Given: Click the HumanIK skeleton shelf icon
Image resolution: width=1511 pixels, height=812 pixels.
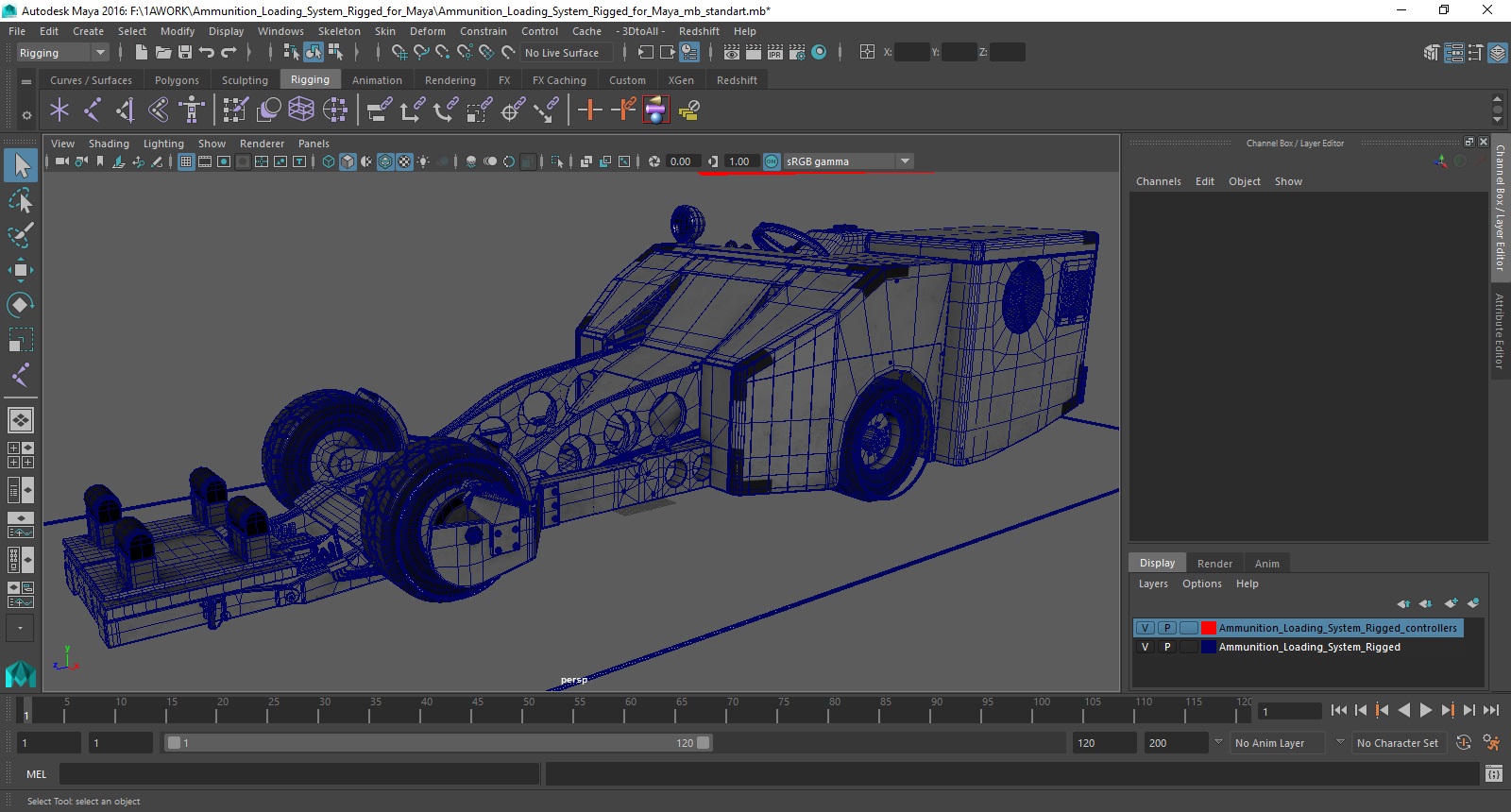Looking at the screenshot, I should [192, 110].
